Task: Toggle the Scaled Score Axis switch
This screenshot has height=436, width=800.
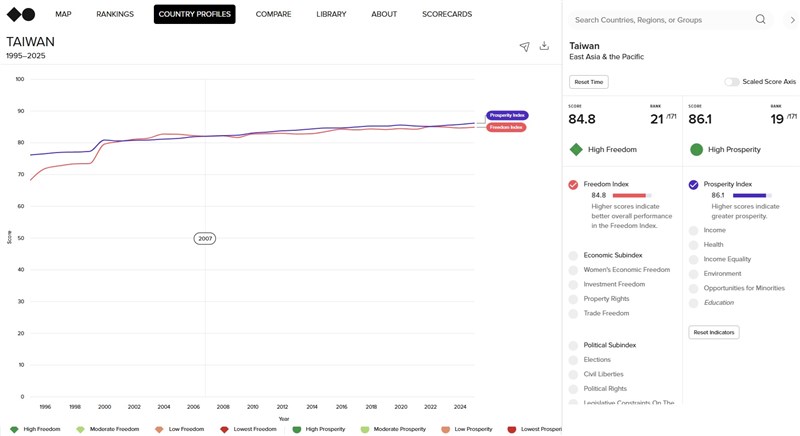Action: point(732,82)
